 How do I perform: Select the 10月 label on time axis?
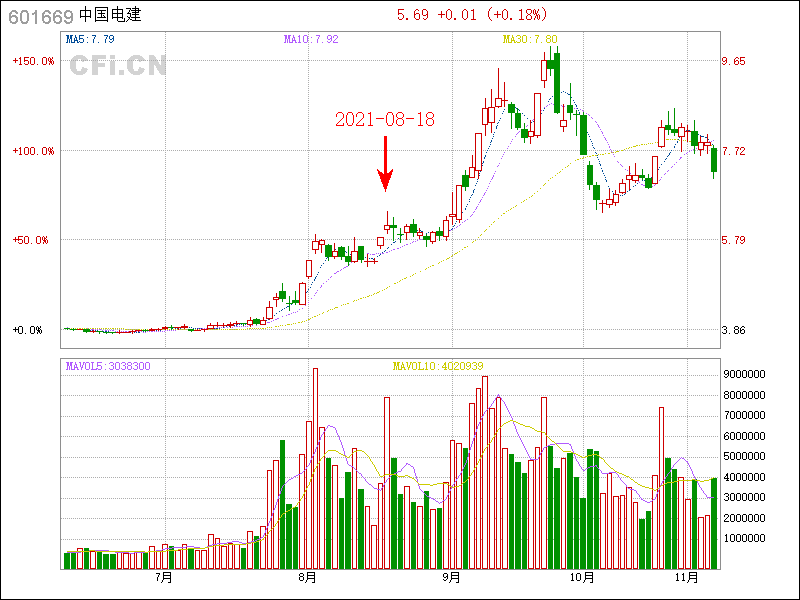(582, 578)
